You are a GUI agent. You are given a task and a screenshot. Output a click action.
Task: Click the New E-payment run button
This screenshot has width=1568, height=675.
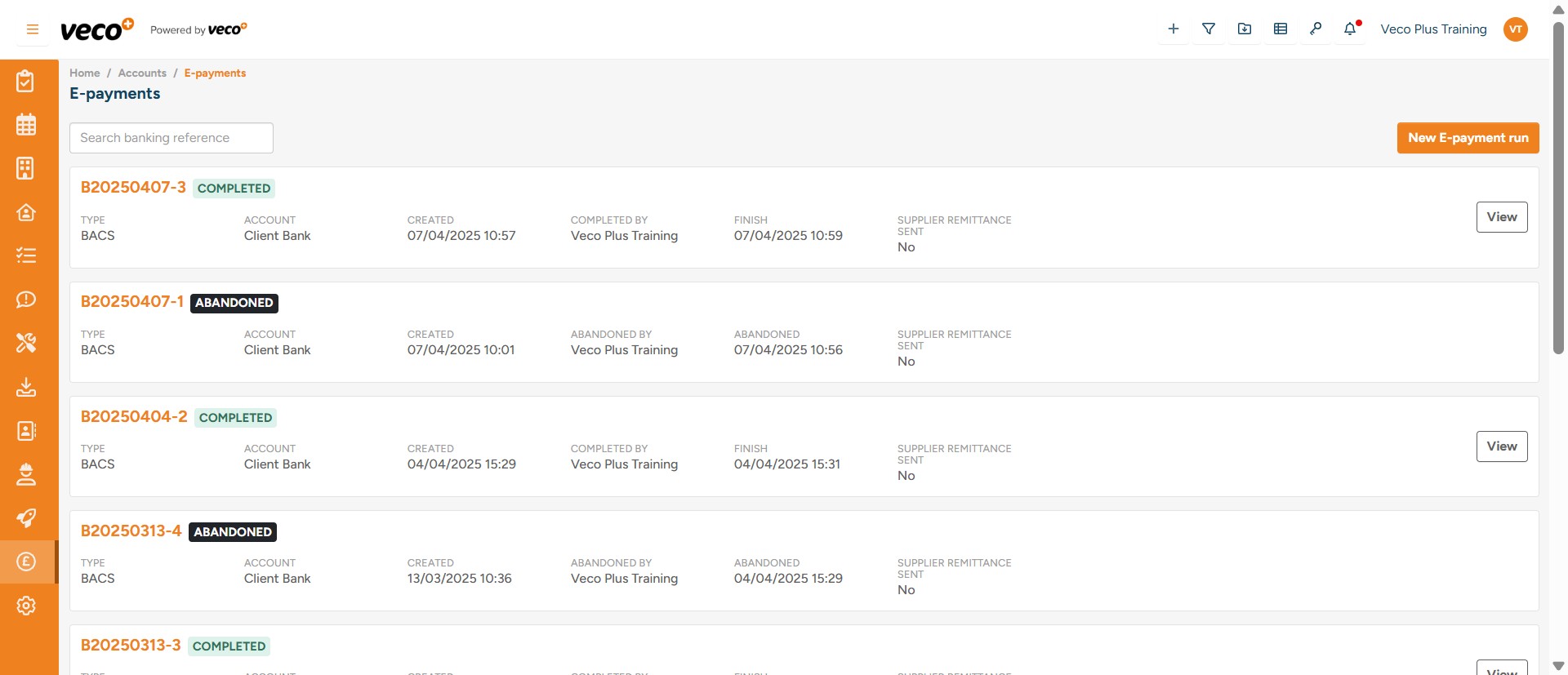(1468, 138)
